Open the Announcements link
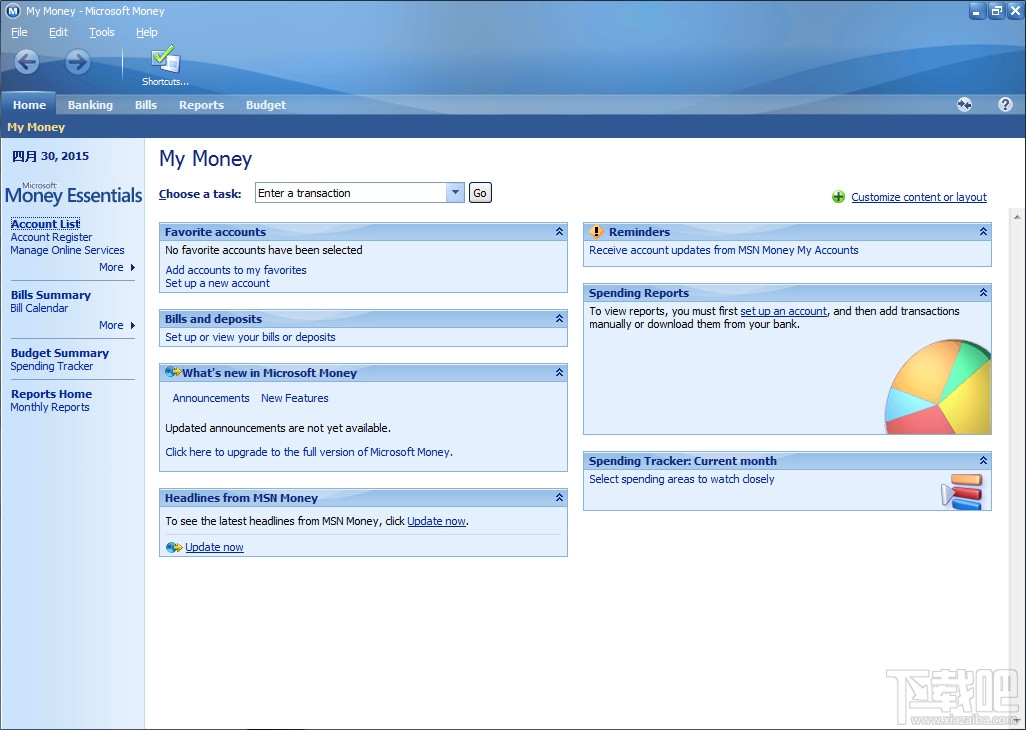This screenshot has height=730, width=1026. click(x=211, y=398)
